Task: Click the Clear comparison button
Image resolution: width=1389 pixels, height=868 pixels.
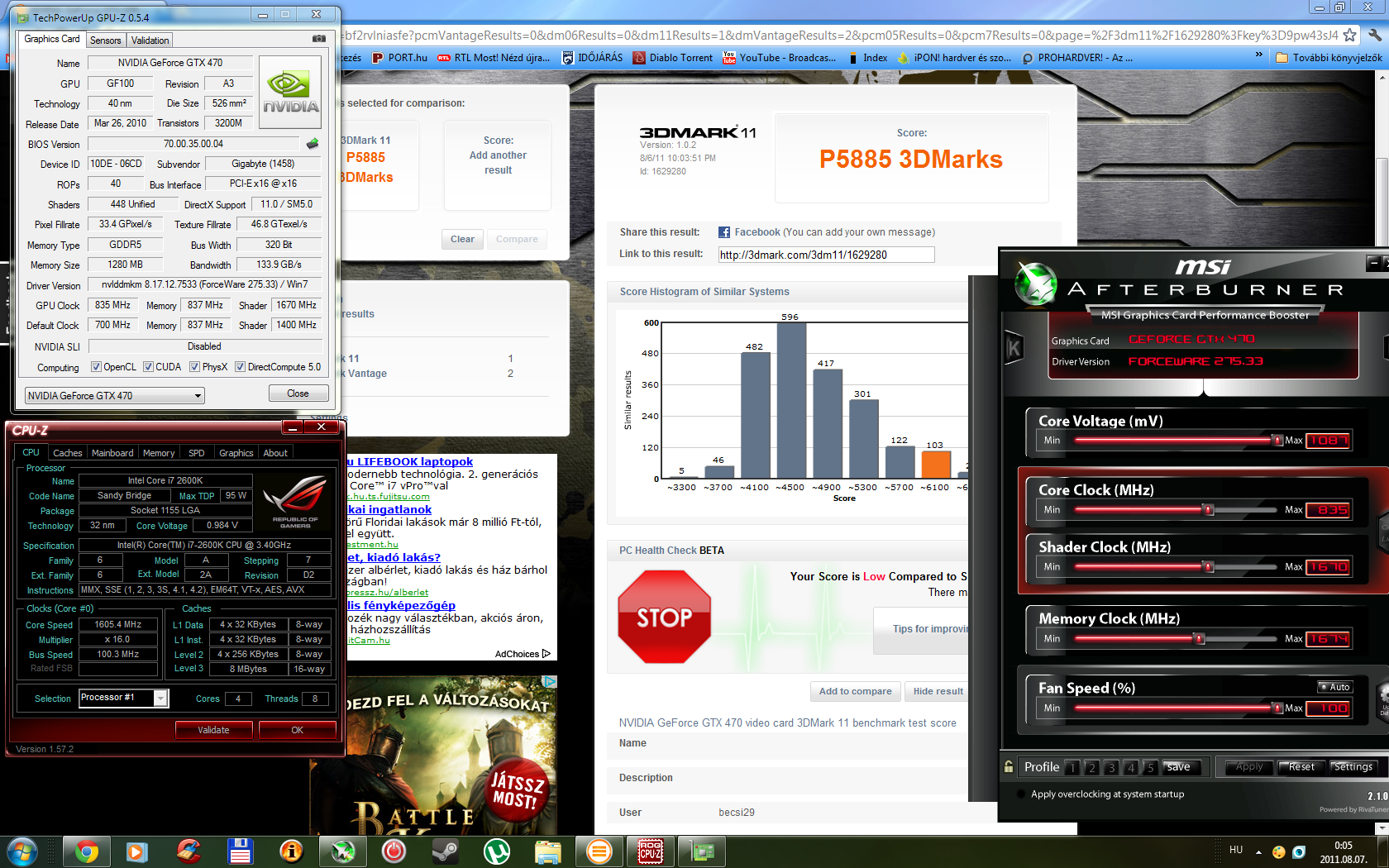Action: 463,240
